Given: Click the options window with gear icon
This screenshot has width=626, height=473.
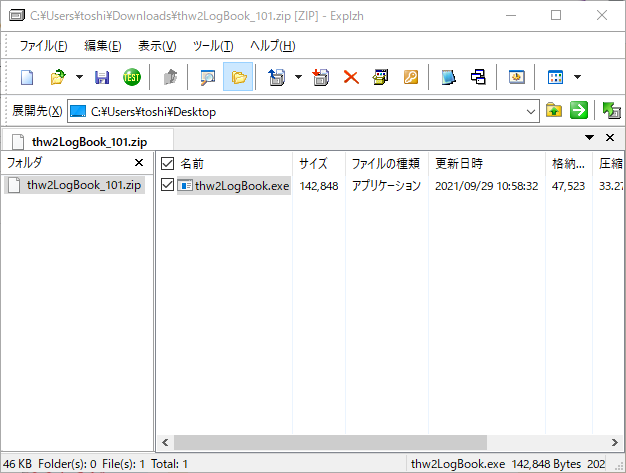Looking at the screenshot, I should click(517, 77).
